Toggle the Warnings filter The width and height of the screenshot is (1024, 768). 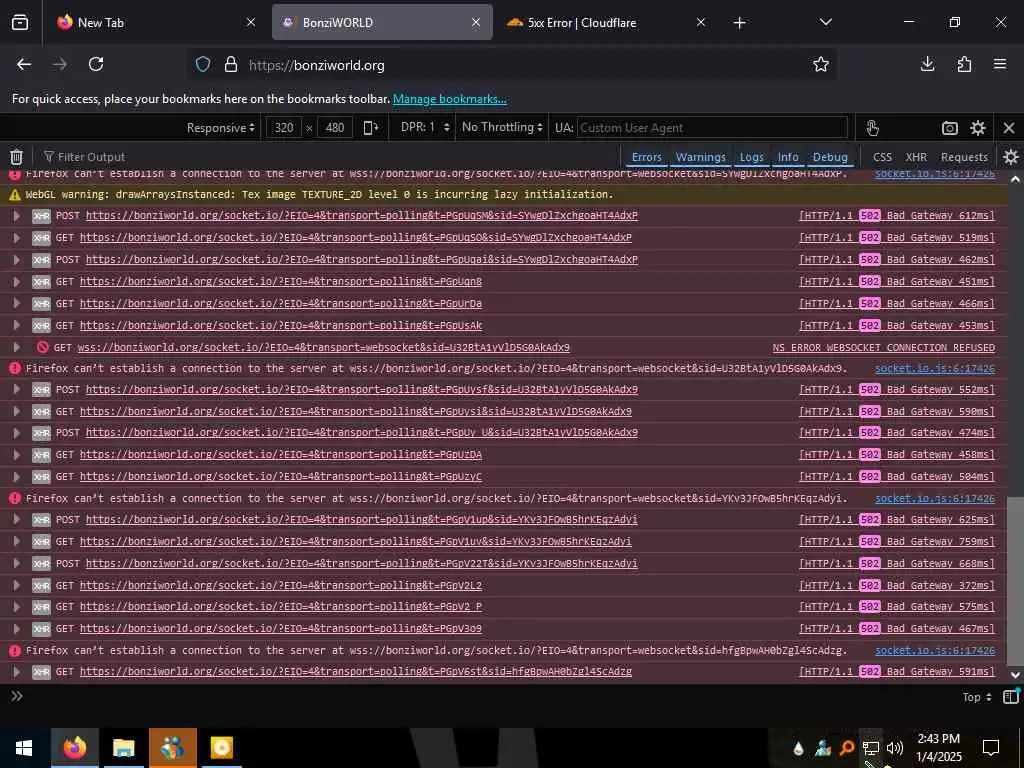(x=701, y=157)
